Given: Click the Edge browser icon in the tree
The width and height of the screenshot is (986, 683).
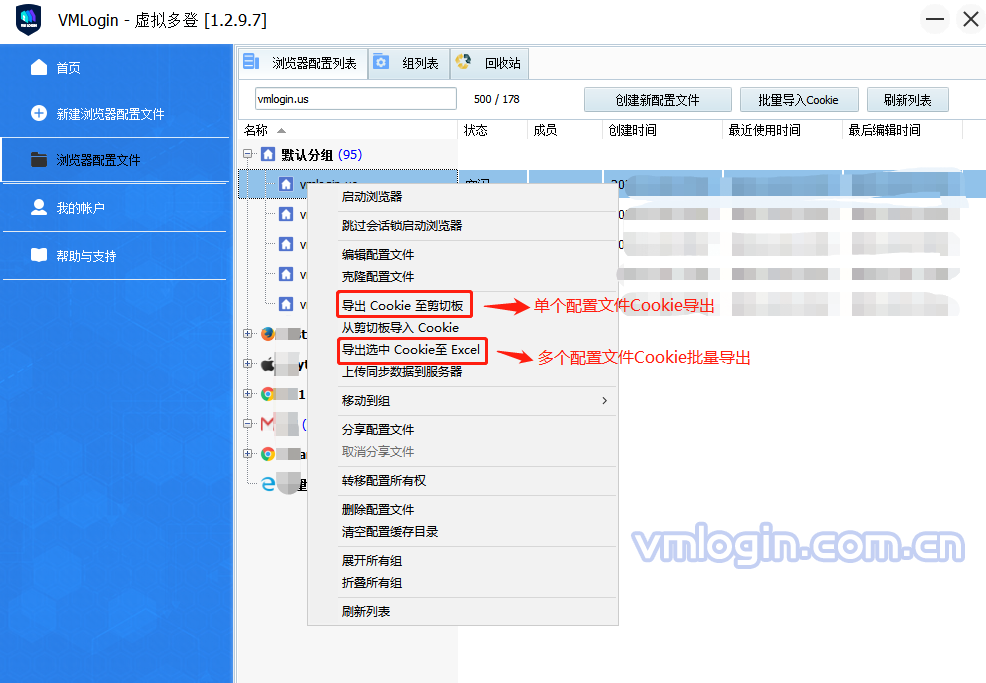Looking at the screenshot, I should [x=268, y=484].
